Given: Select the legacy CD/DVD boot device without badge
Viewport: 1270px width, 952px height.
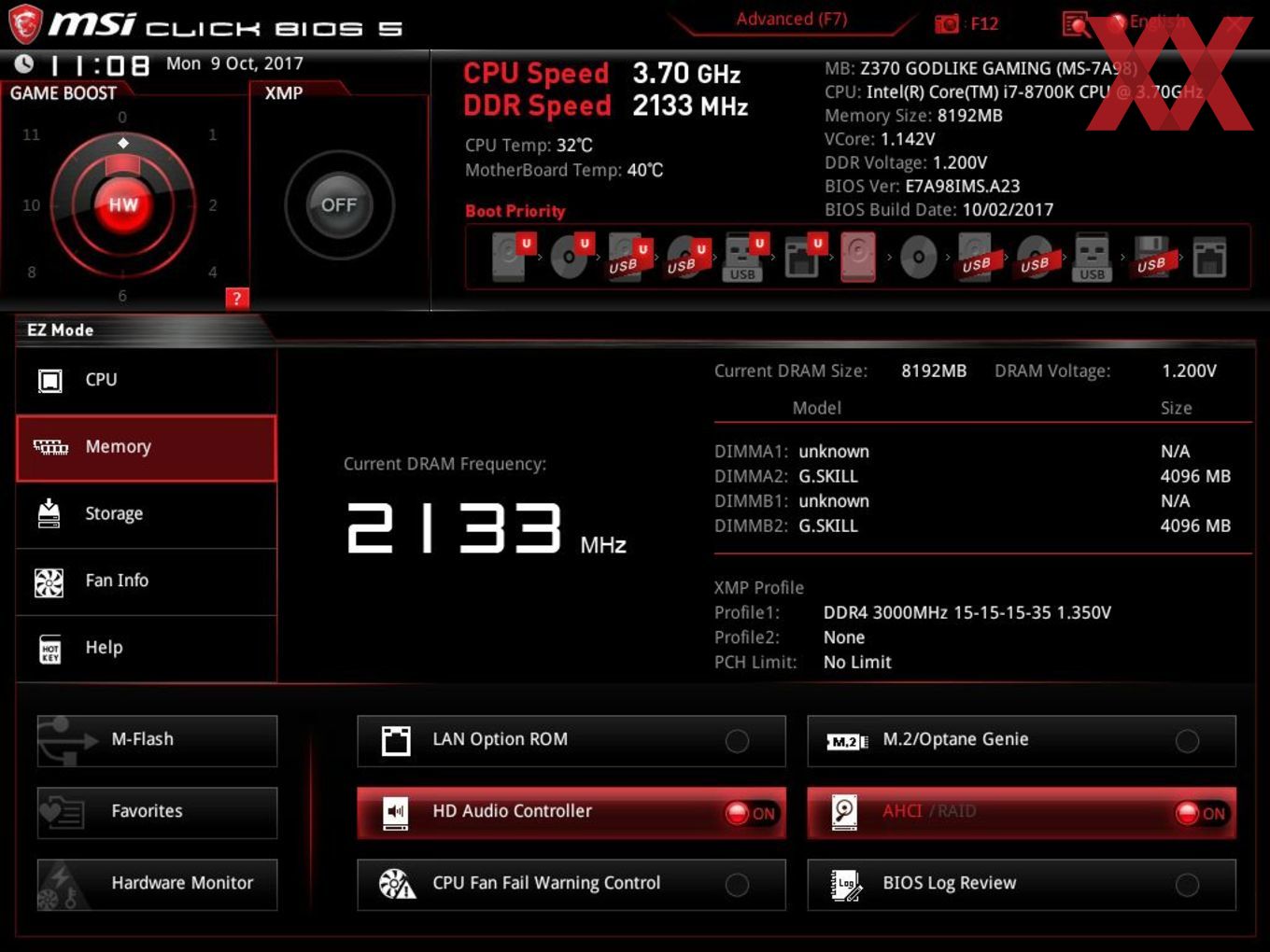Looking at the screenshot, I should pos(918,257).
